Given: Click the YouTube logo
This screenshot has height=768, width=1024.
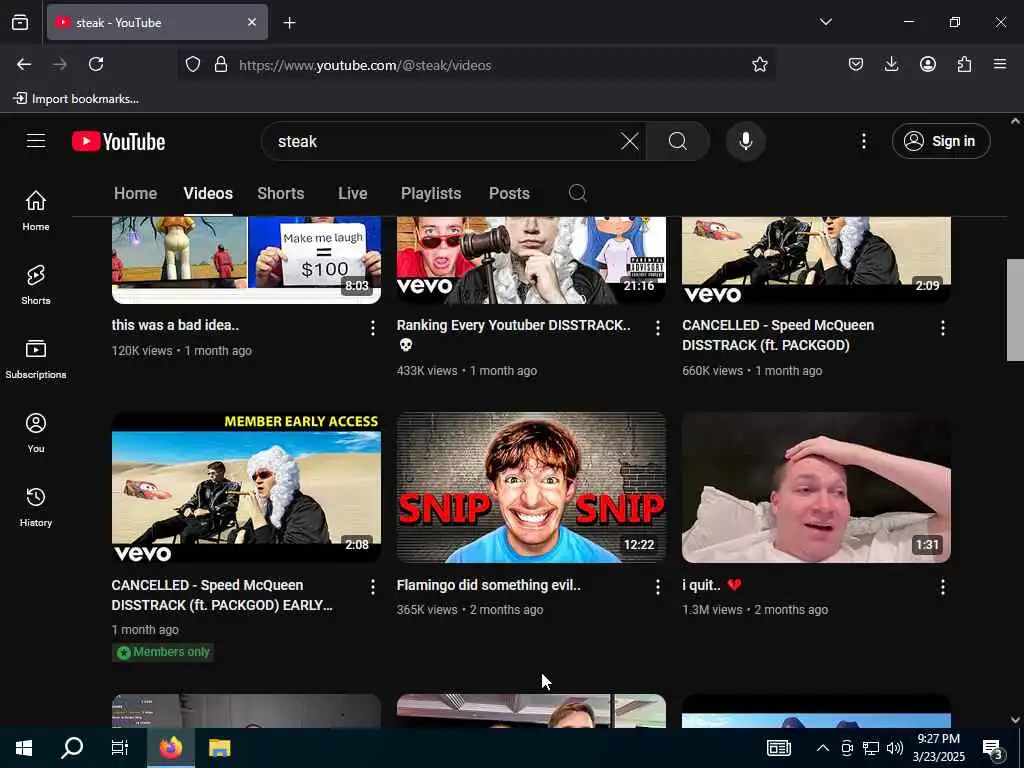Looking at the screenshot, I should 118,141.
